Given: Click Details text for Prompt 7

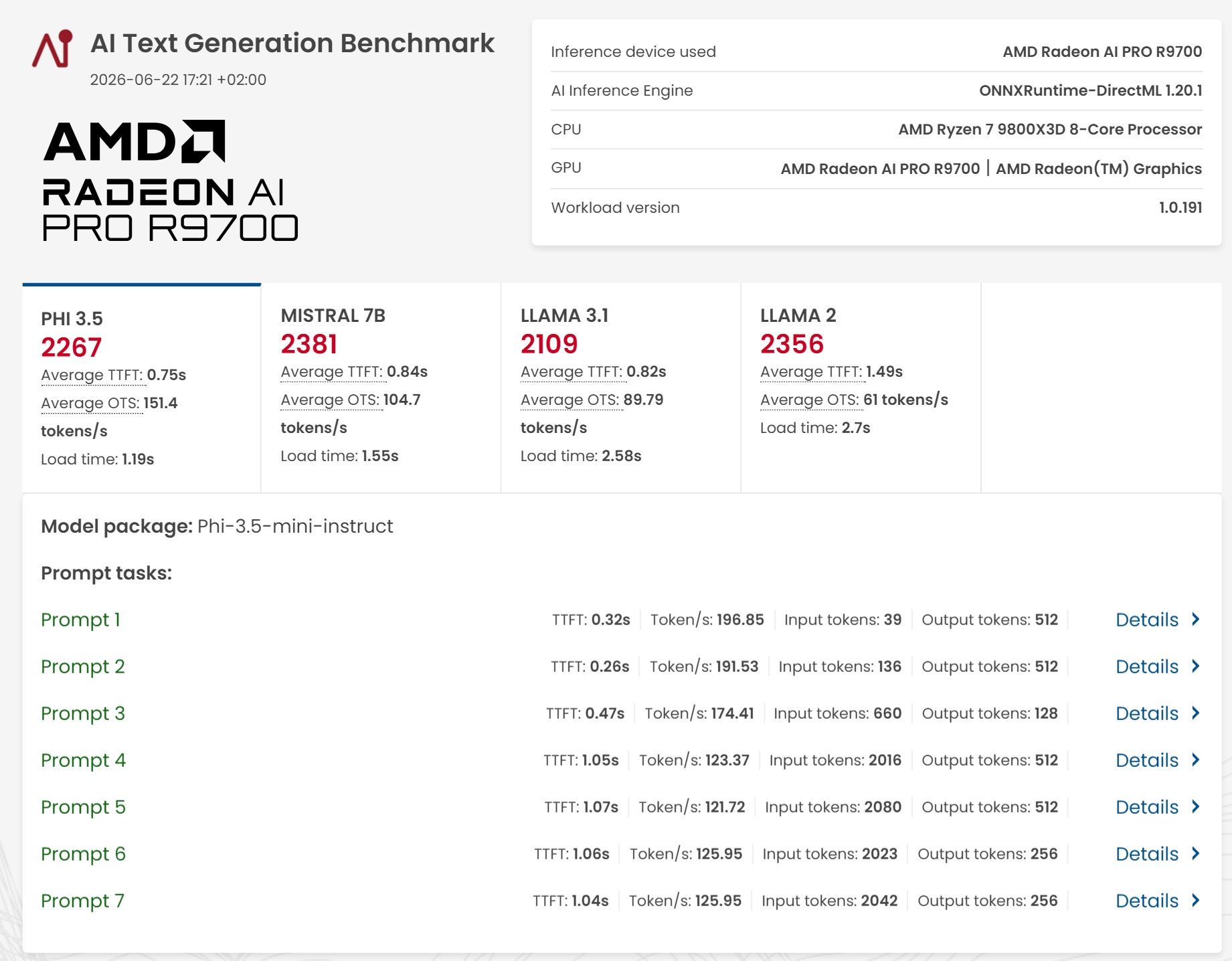Looking at the screenshot, I should pyautogui.click(x=1146, y=901).
